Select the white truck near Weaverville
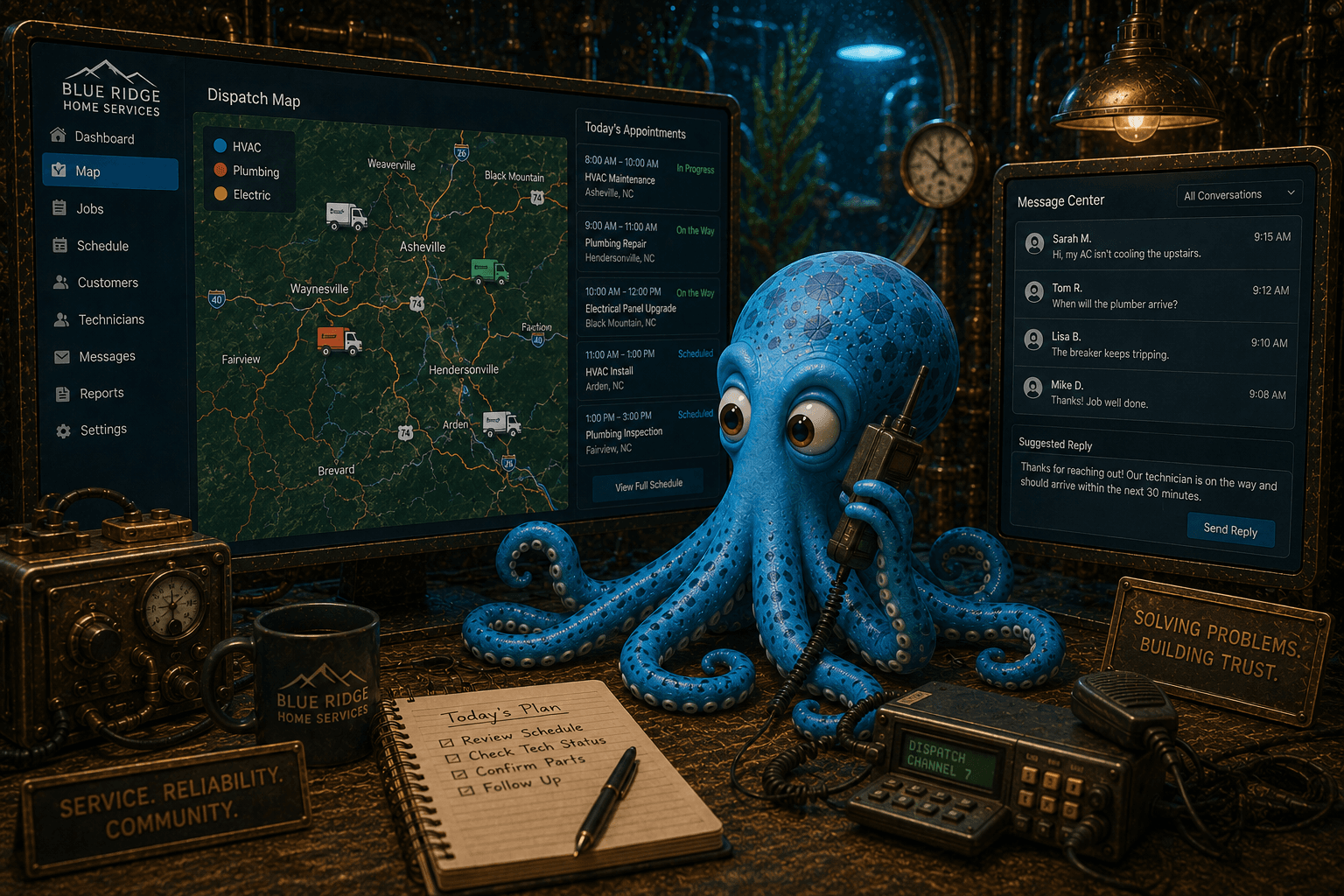1344x896 pixels. click(346, 215)
